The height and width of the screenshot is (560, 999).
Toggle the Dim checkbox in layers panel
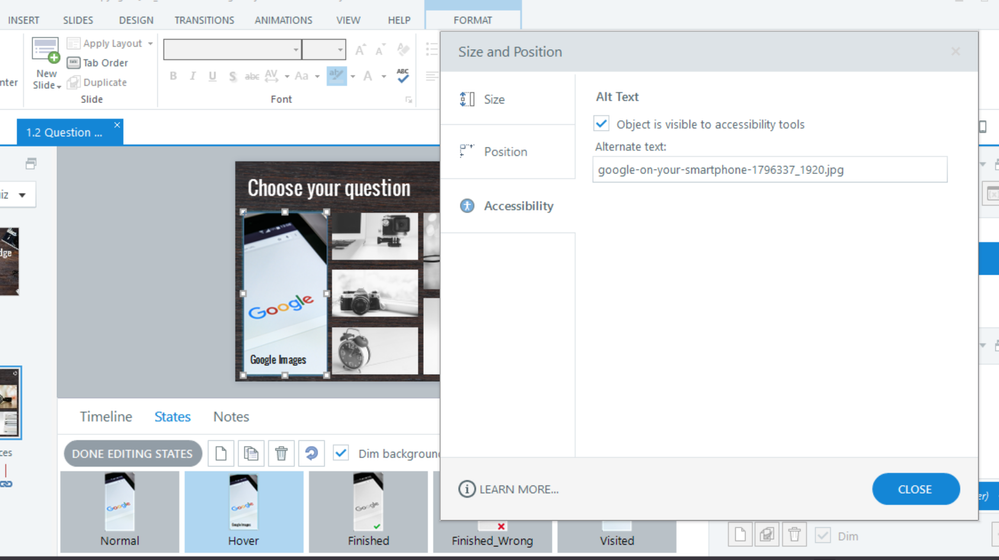pos(823,535)
